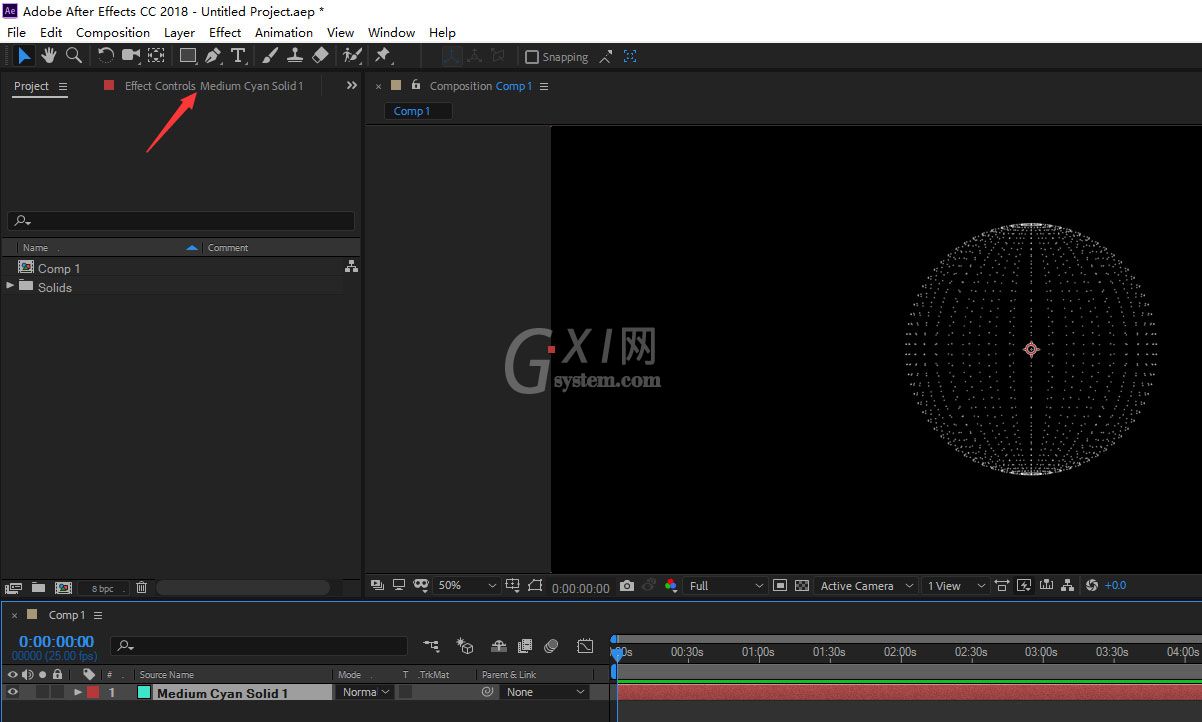The image size is (1202, 722).
Task: Hide the Medium Cyan Solid 1 layer
Action: 13,692
